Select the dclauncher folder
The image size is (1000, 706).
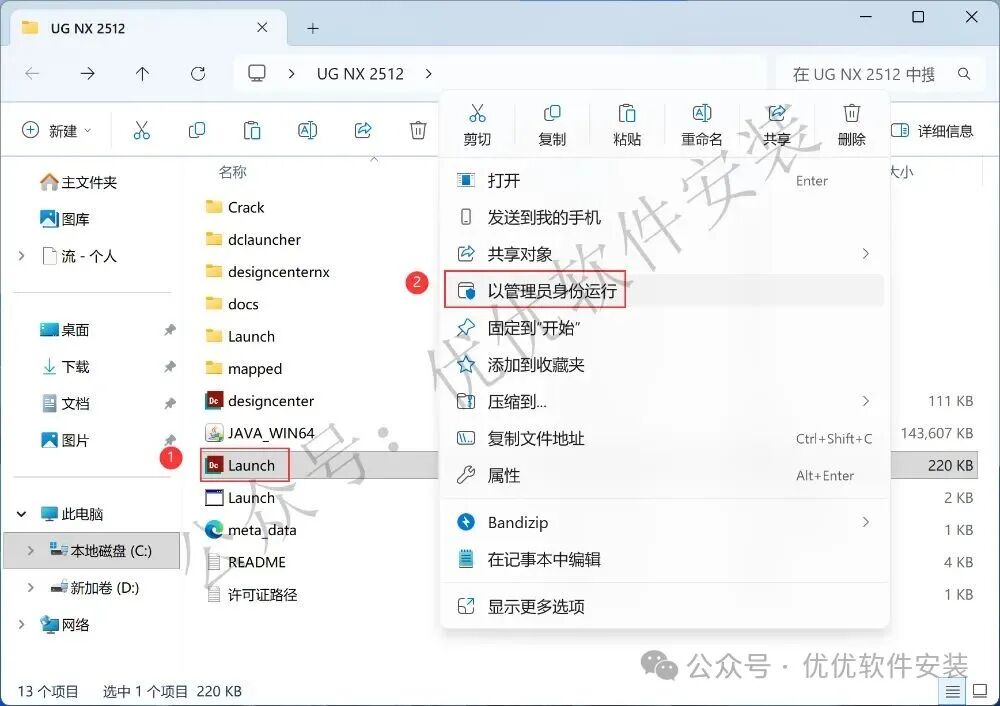coord(253,239)
